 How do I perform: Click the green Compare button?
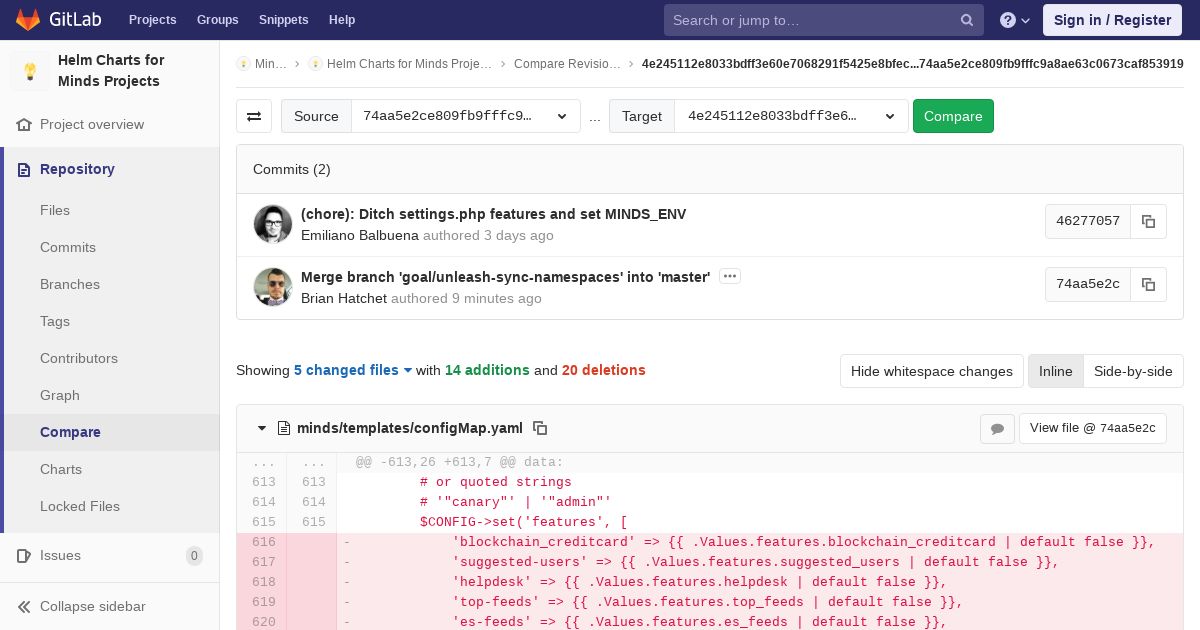(953, 116)
